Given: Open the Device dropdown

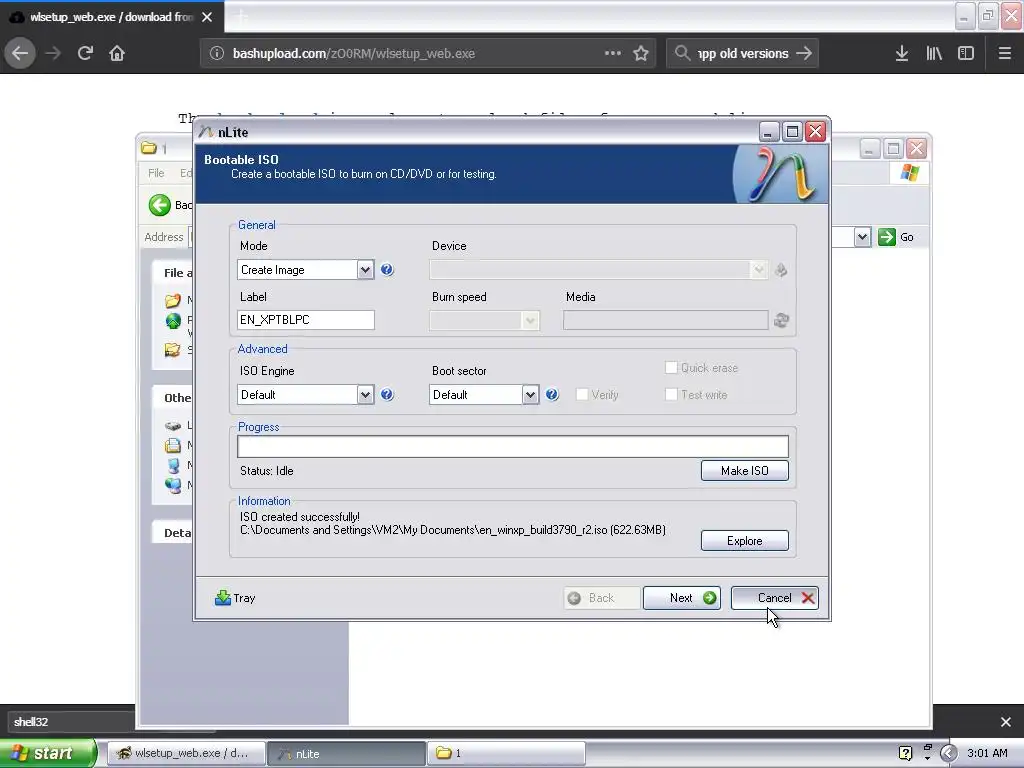Looking at the screenshot, I should point(758,270).
